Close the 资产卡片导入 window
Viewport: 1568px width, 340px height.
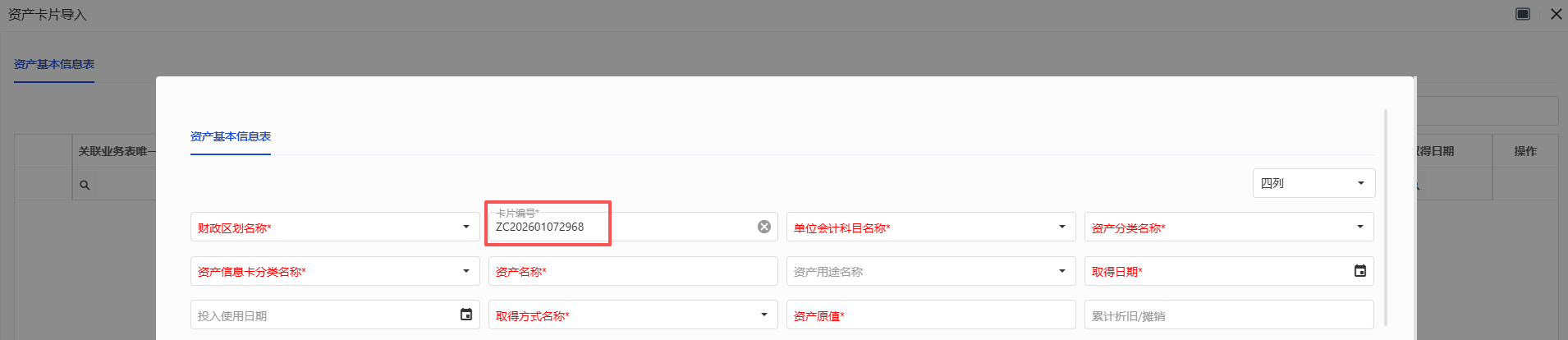[x=1556, y=14]
